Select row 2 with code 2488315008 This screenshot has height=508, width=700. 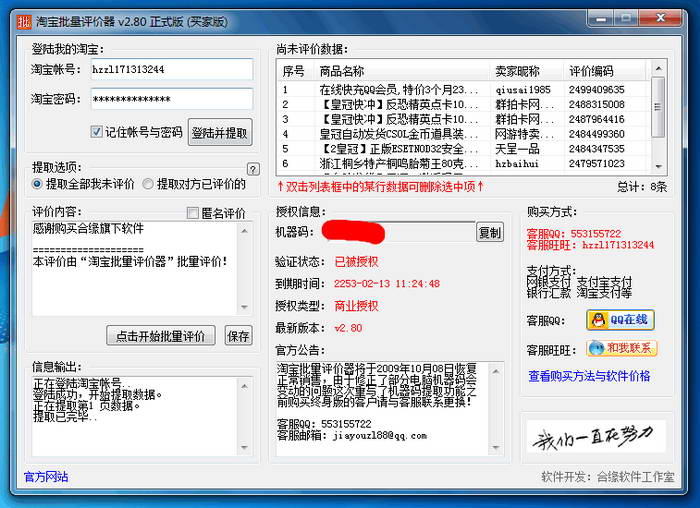coord(463,104)
